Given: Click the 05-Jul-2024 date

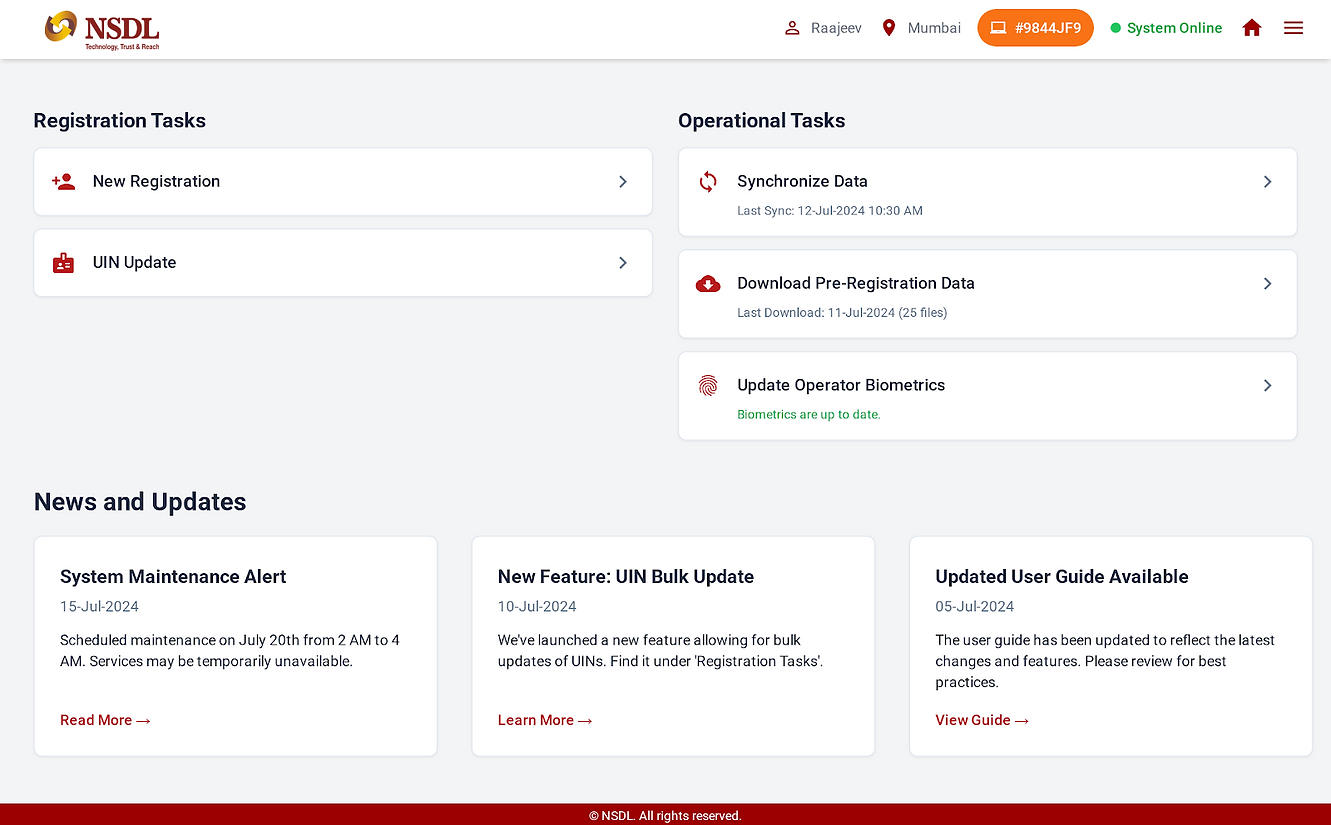Looking at the screenshot, I should 975,607.
